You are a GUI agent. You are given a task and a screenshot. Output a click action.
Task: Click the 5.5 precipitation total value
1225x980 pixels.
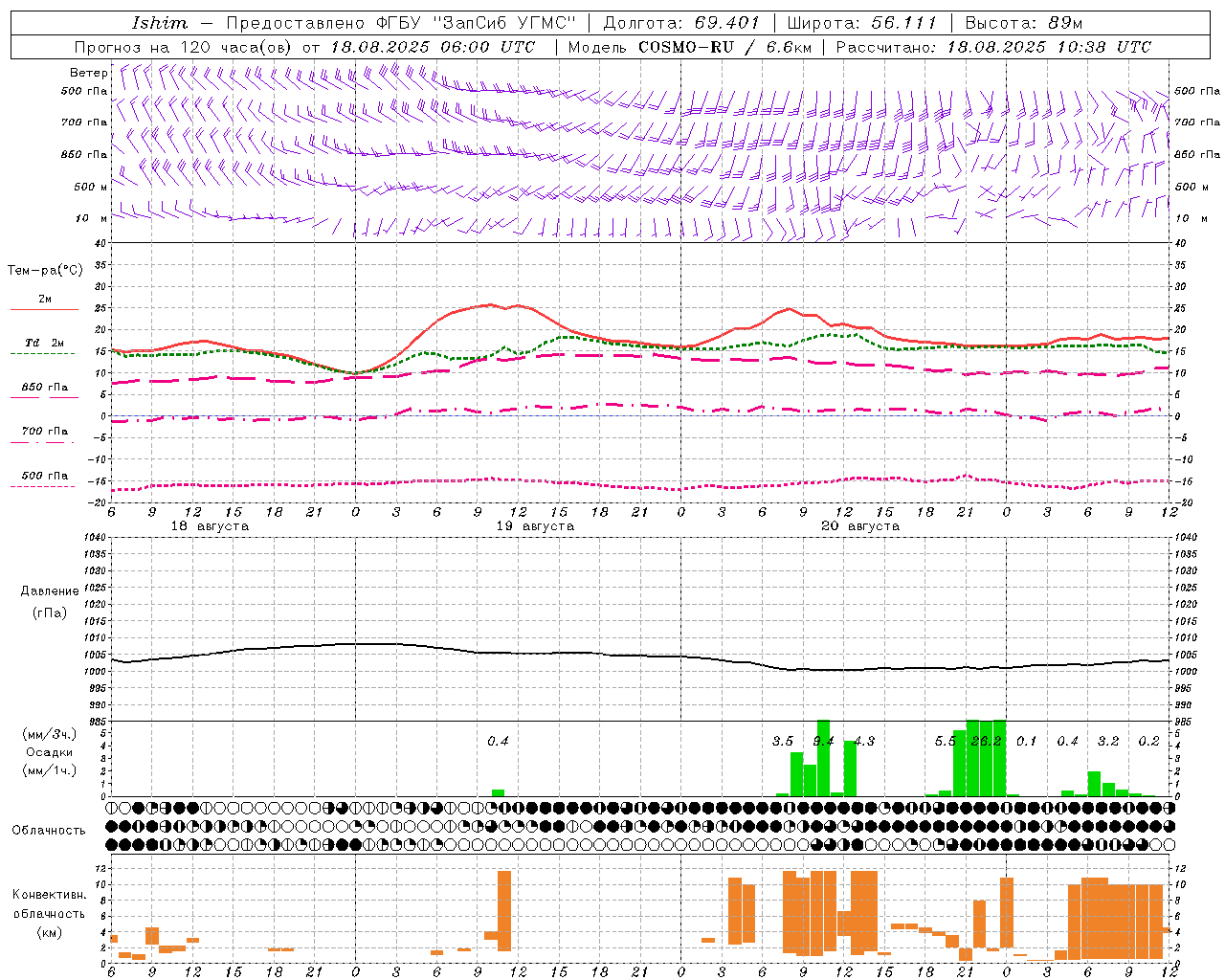coord(945,741)
